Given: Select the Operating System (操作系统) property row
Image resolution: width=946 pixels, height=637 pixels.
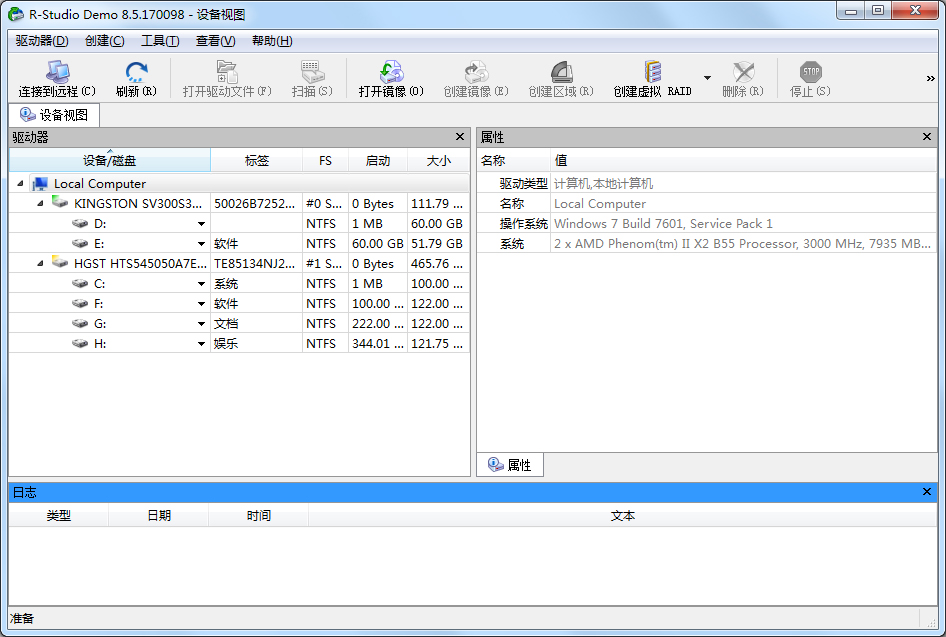Looking at the screenshot, I should click(706, 223).
